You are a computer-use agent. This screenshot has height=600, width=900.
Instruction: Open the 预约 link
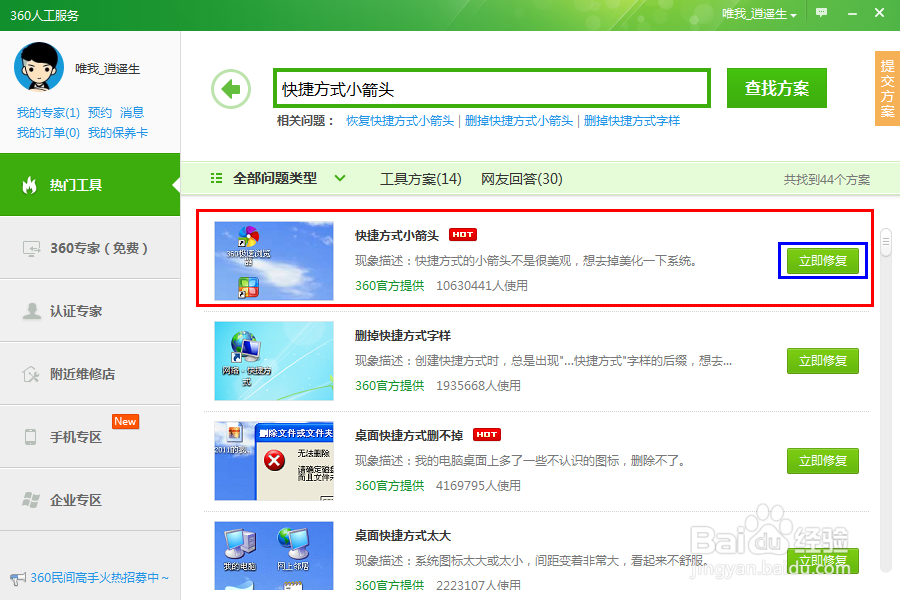coord(100,113)
